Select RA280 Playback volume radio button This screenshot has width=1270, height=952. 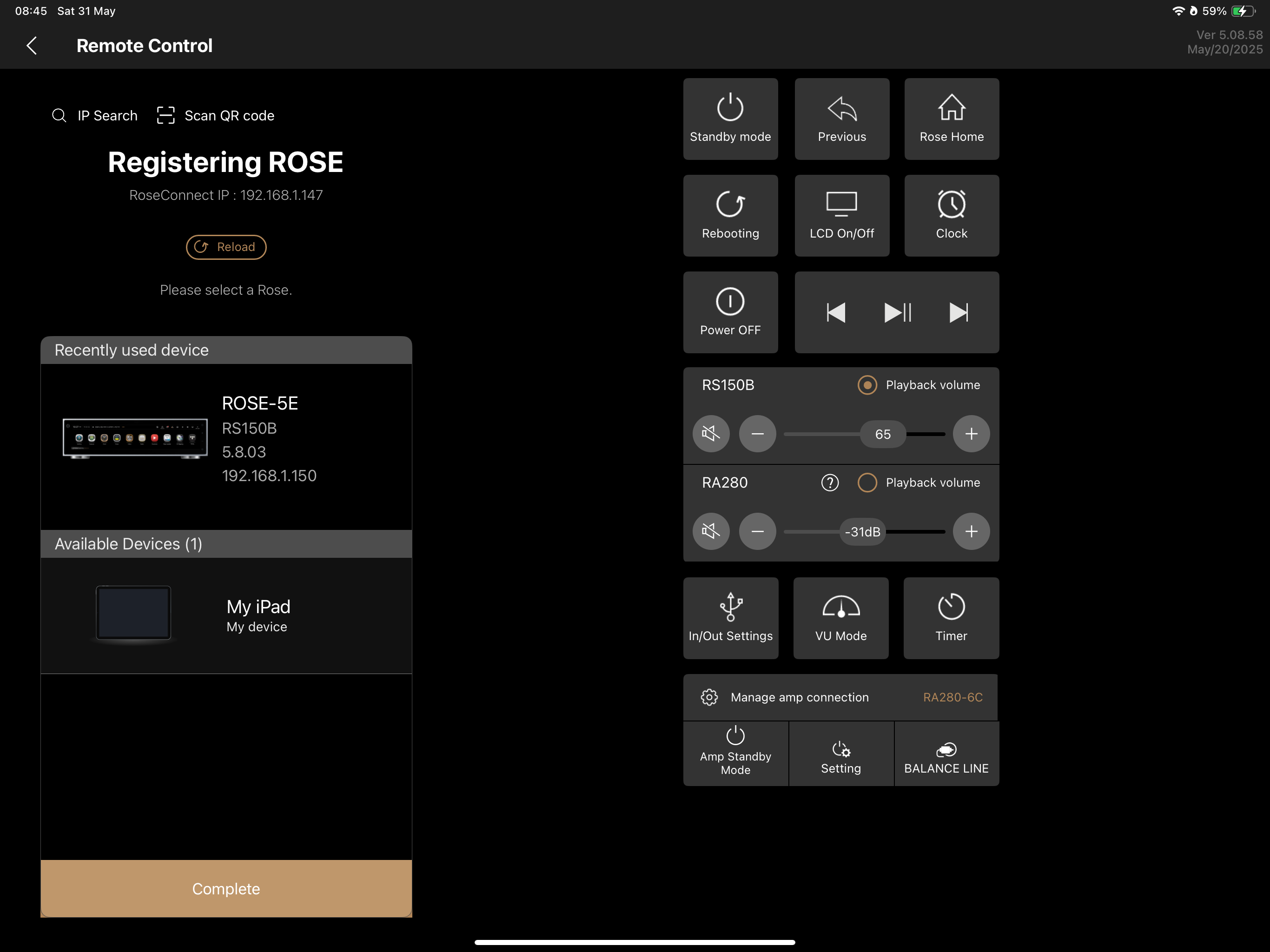pos(867,483)
